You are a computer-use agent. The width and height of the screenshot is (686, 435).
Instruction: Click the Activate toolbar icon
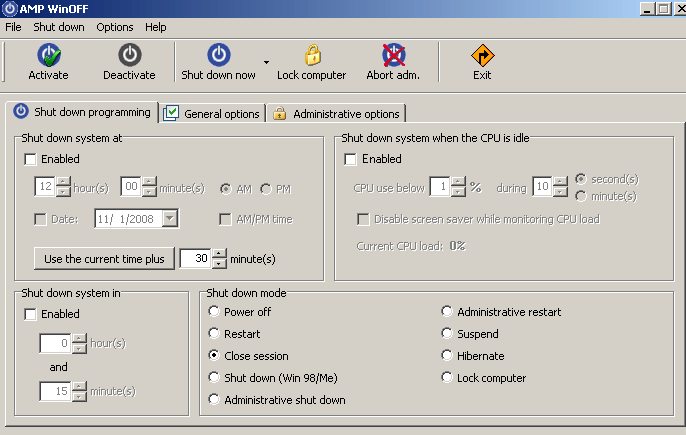tap(49, 55)
